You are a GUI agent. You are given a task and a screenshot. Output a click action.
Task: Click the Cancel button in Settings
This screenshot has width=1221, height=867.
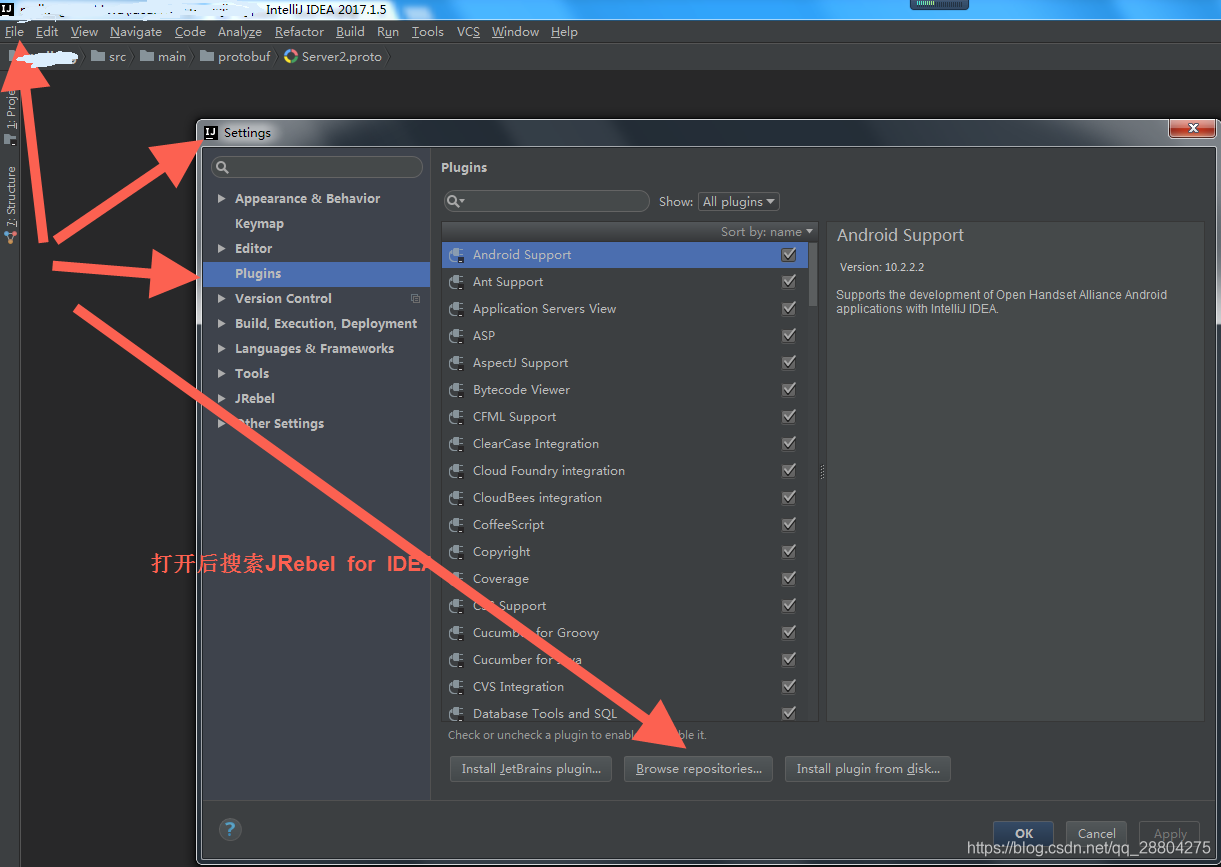tap(1097, 833)
